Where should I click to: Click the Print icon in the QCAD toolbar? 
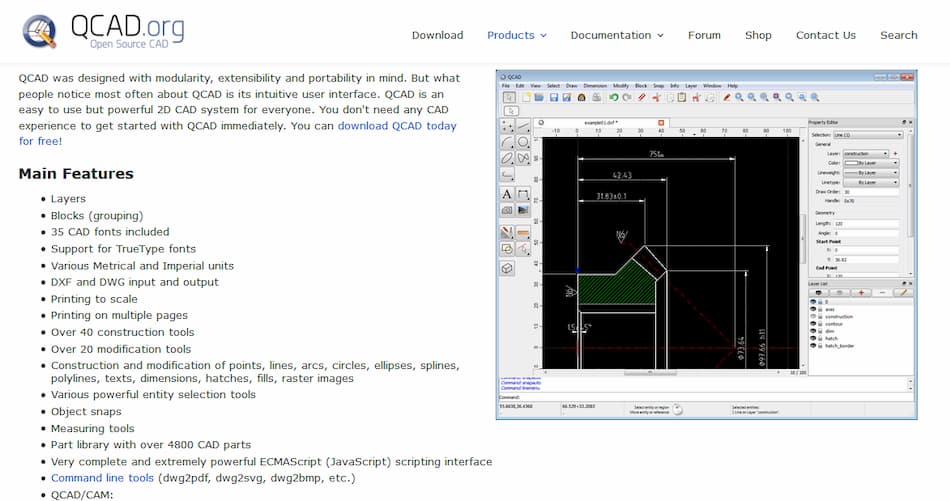point(596,97)
